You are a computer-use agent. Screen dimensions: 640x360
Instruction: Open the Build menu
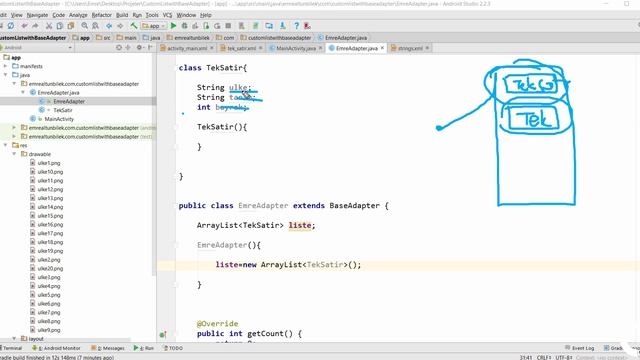(122, 15)
